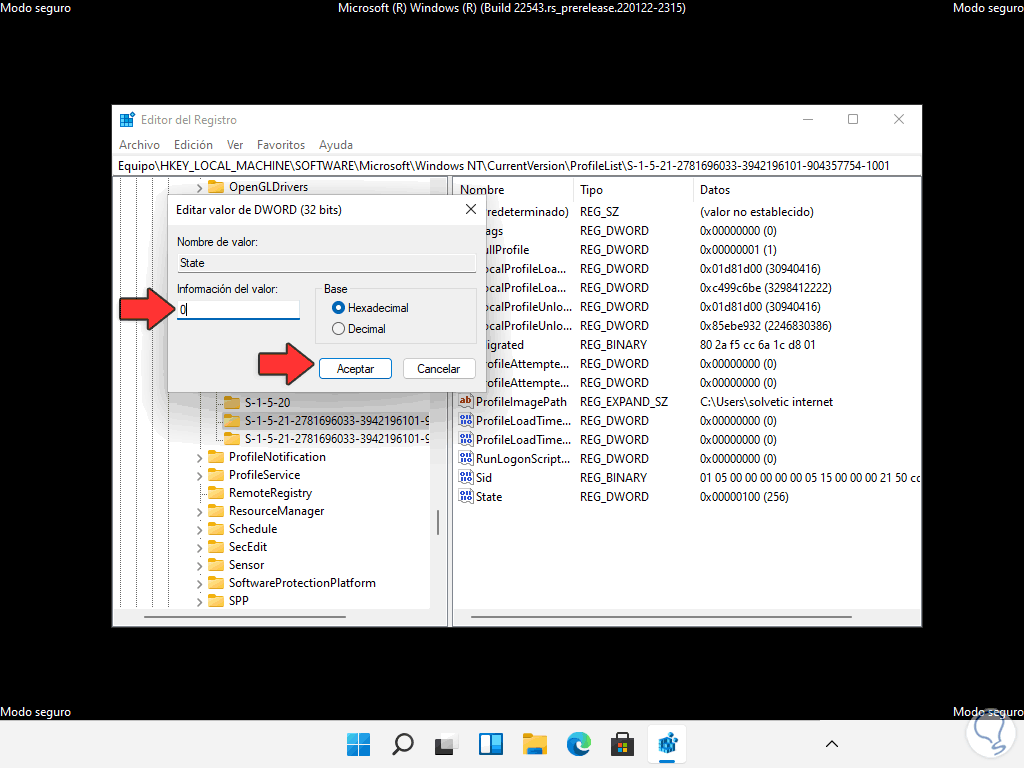Image resolution: width=1024 pixels, height=768 pixels.
Task: Click the Tipo column header
Action: 633,190
